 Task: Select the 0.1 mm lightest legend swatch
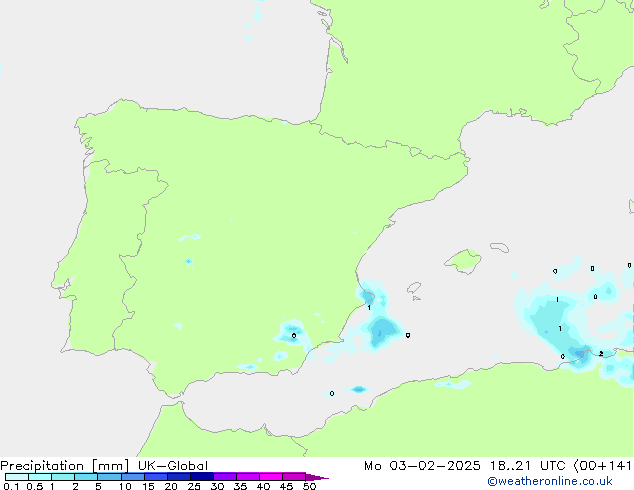pos(15,477)
